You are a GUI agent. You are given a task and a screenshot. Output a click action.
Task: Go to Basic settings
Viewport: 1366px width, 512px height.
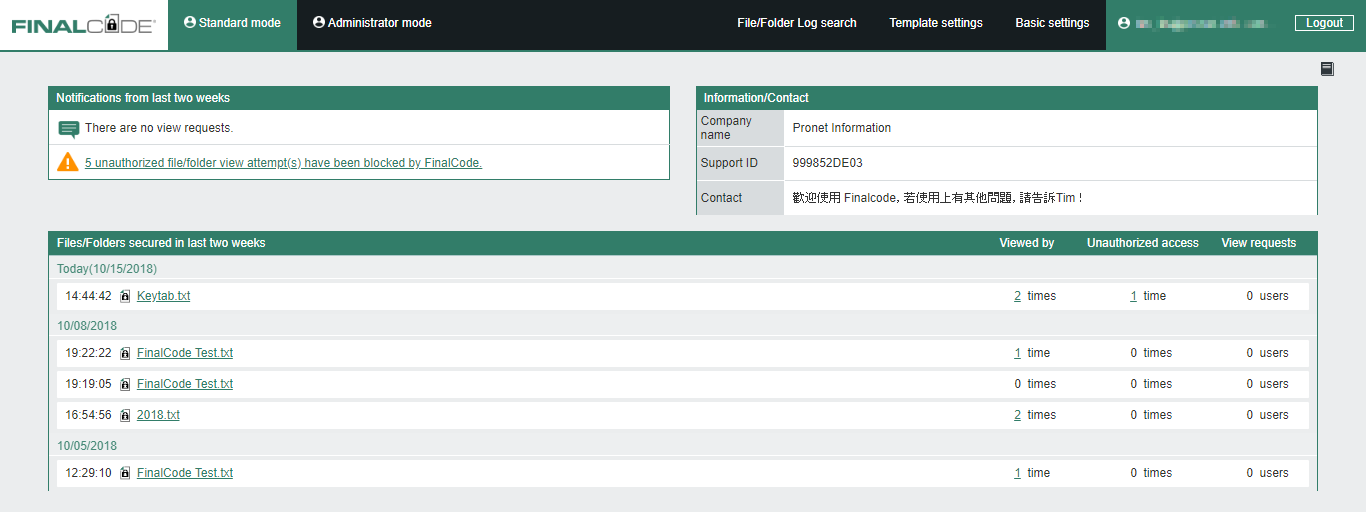[x=1052, y=23]
